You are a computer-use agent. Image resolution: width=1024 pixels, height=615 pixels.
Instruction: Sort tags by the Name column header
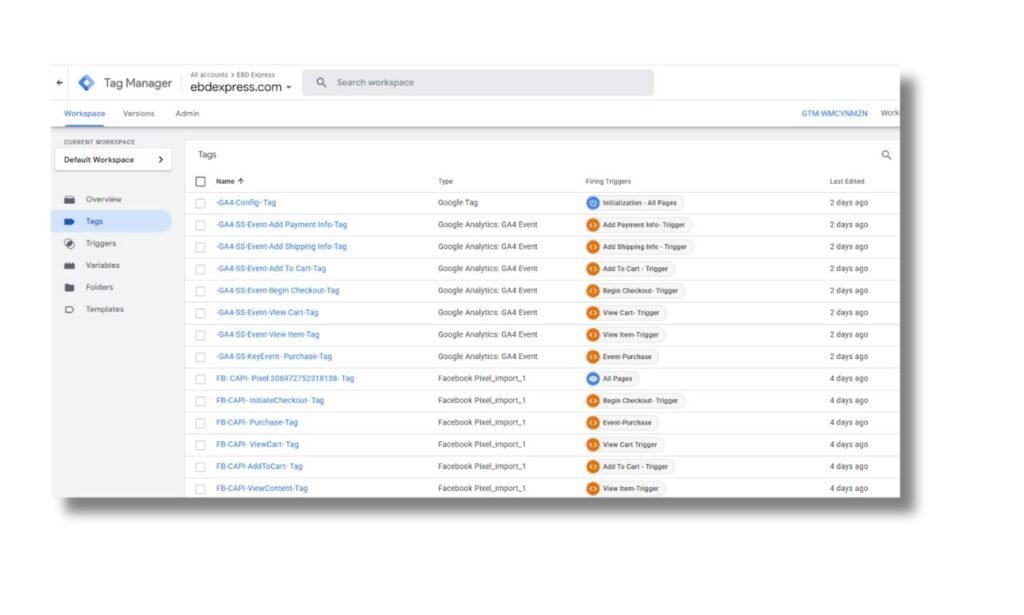229,181
